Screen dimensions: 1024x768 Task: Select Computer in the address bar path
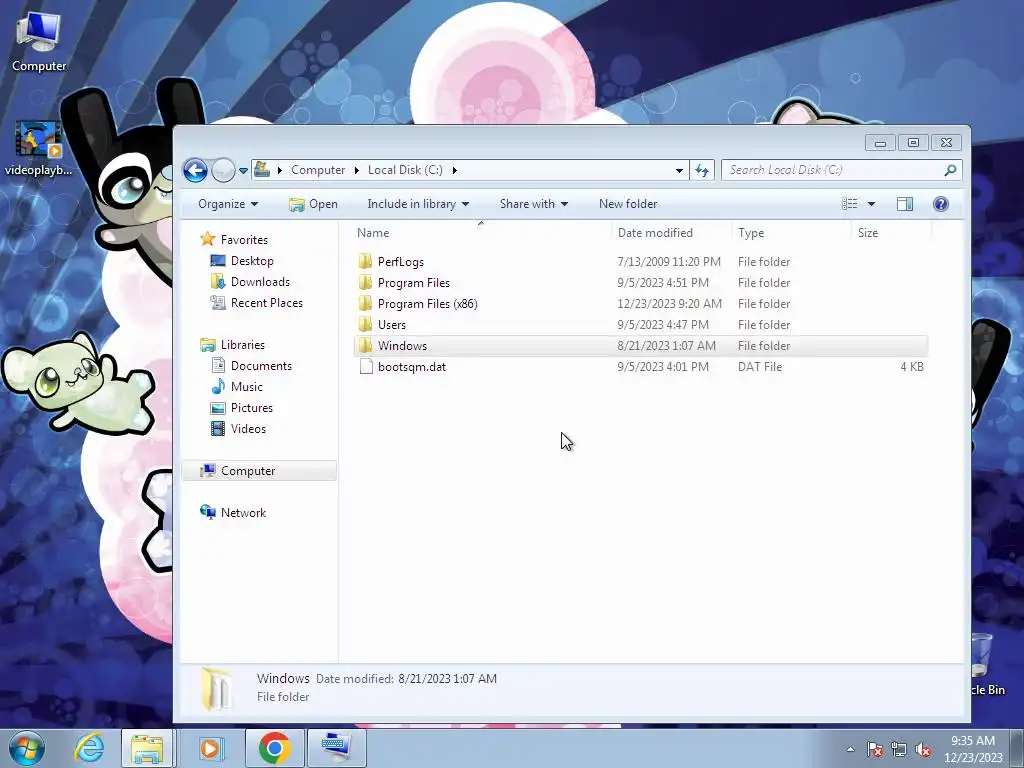coord(317,170)
